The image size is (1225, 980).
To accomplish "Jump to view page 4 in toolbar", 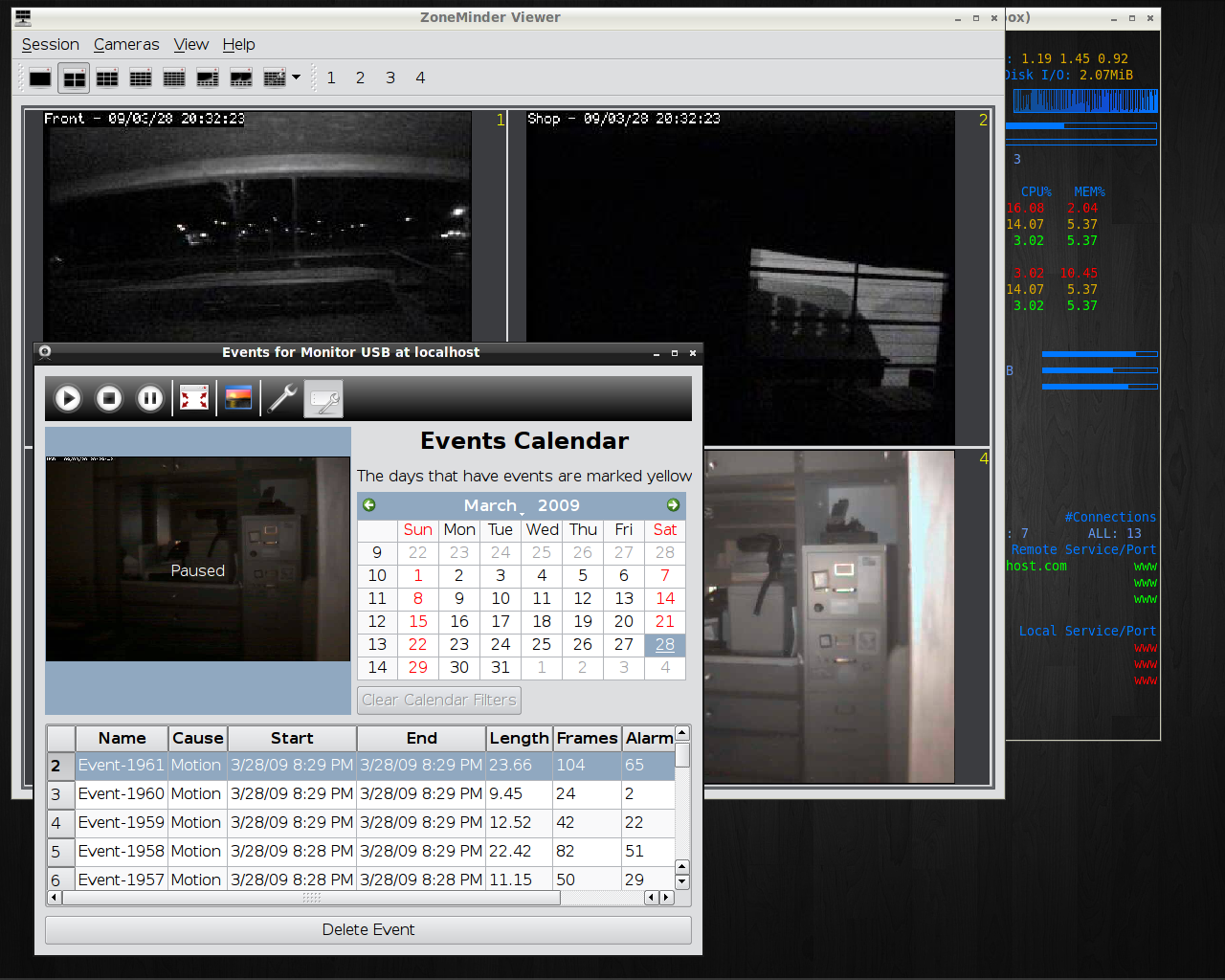I will pyautogui.click(x=420, y=78).
